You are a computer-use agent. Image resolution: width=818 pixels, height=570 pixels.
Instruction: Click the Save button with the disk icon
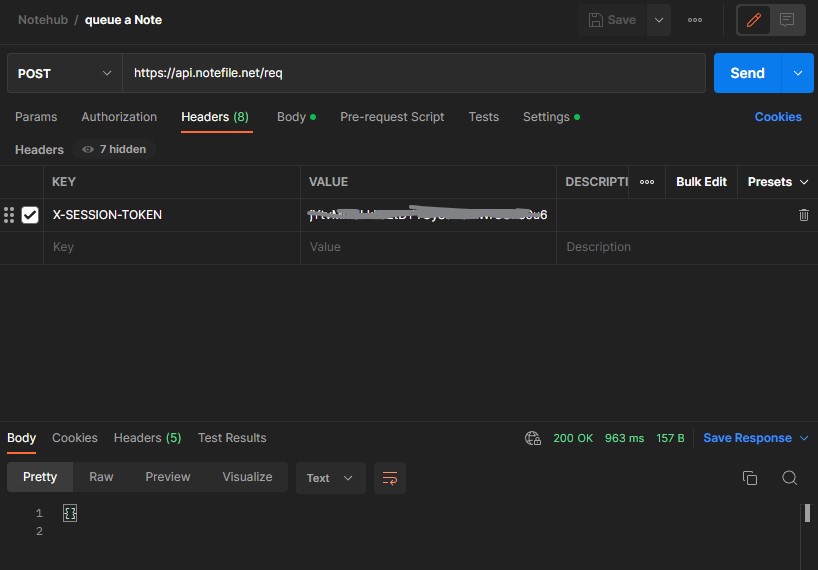click(612, 20)
